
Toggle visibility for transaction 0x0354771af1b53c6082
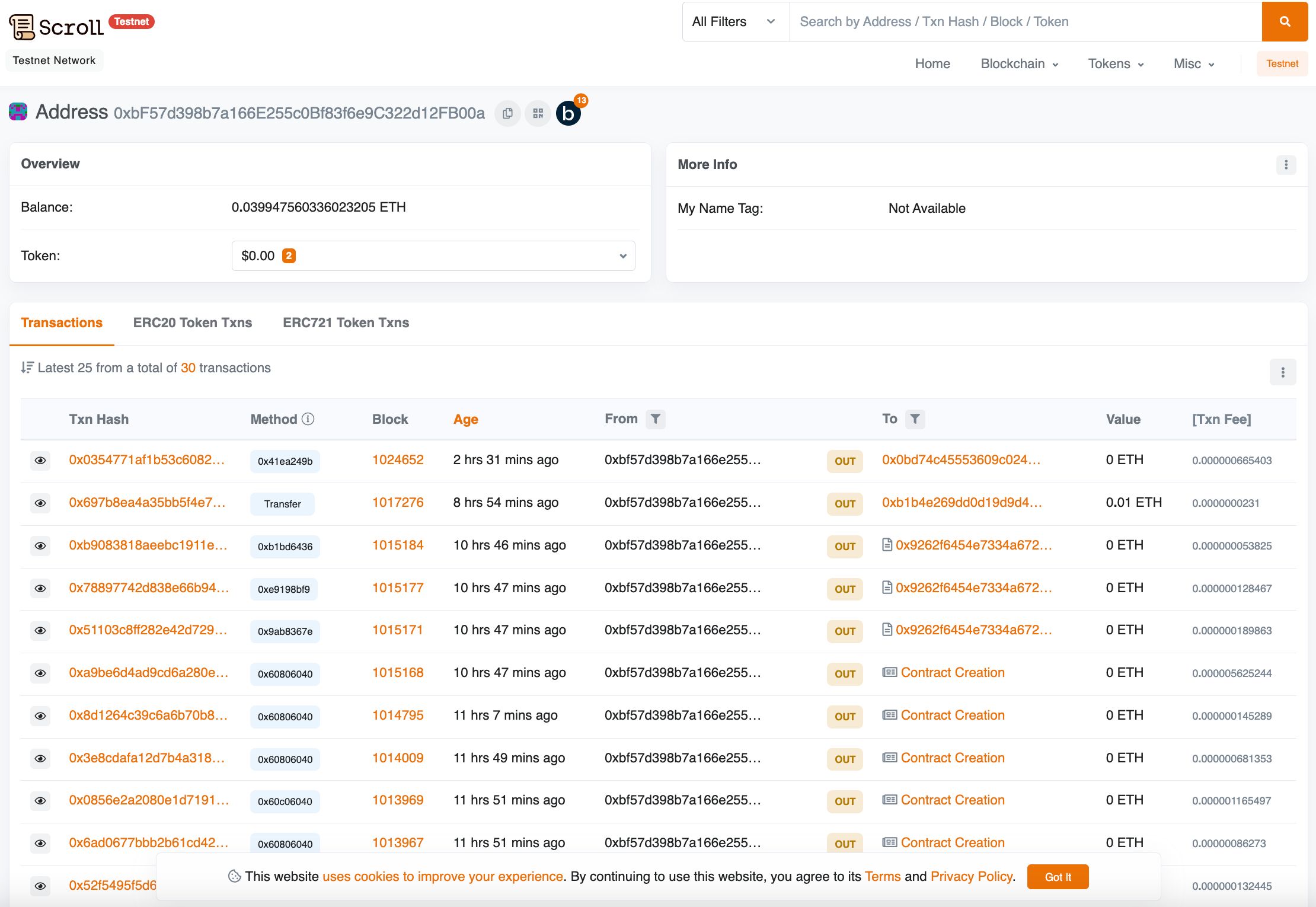pyautogui.click(x=39, y=460)
